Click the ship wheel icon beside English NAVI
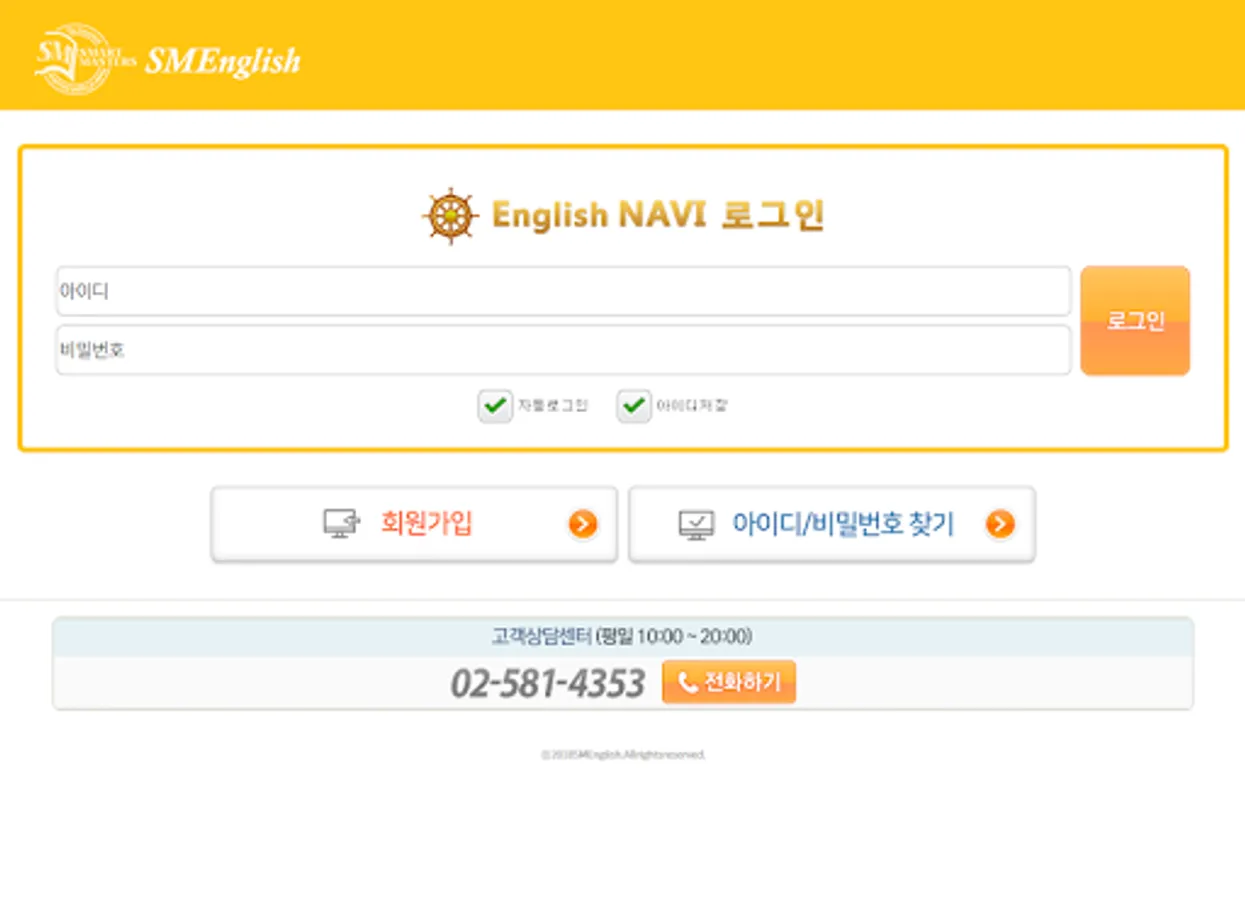The height and width of the screenshot is (900, 1245). (451, 215)
